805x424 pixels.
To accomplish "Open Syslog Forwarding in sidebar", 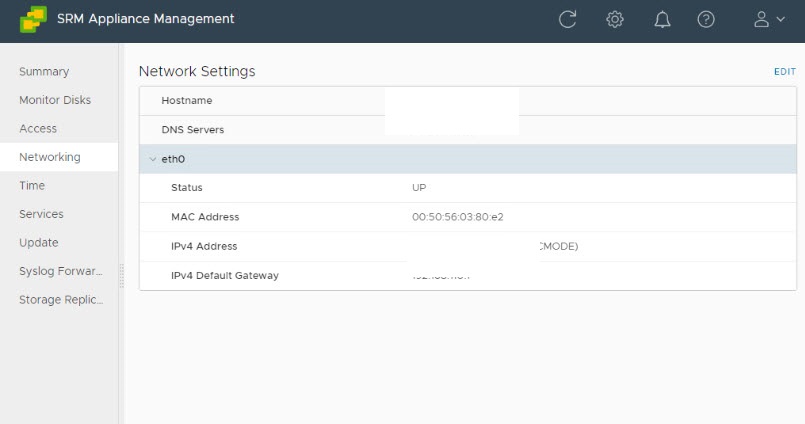I will point(61,271).
